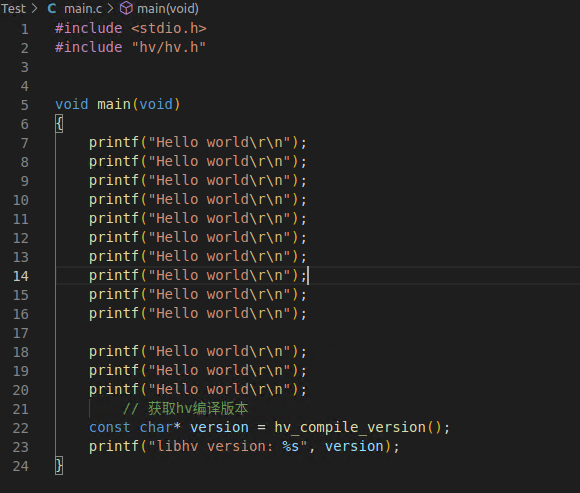Click empty line 3 in the editor
The image size is (580, 493).
pyautogui.click(x=317, y=67)
